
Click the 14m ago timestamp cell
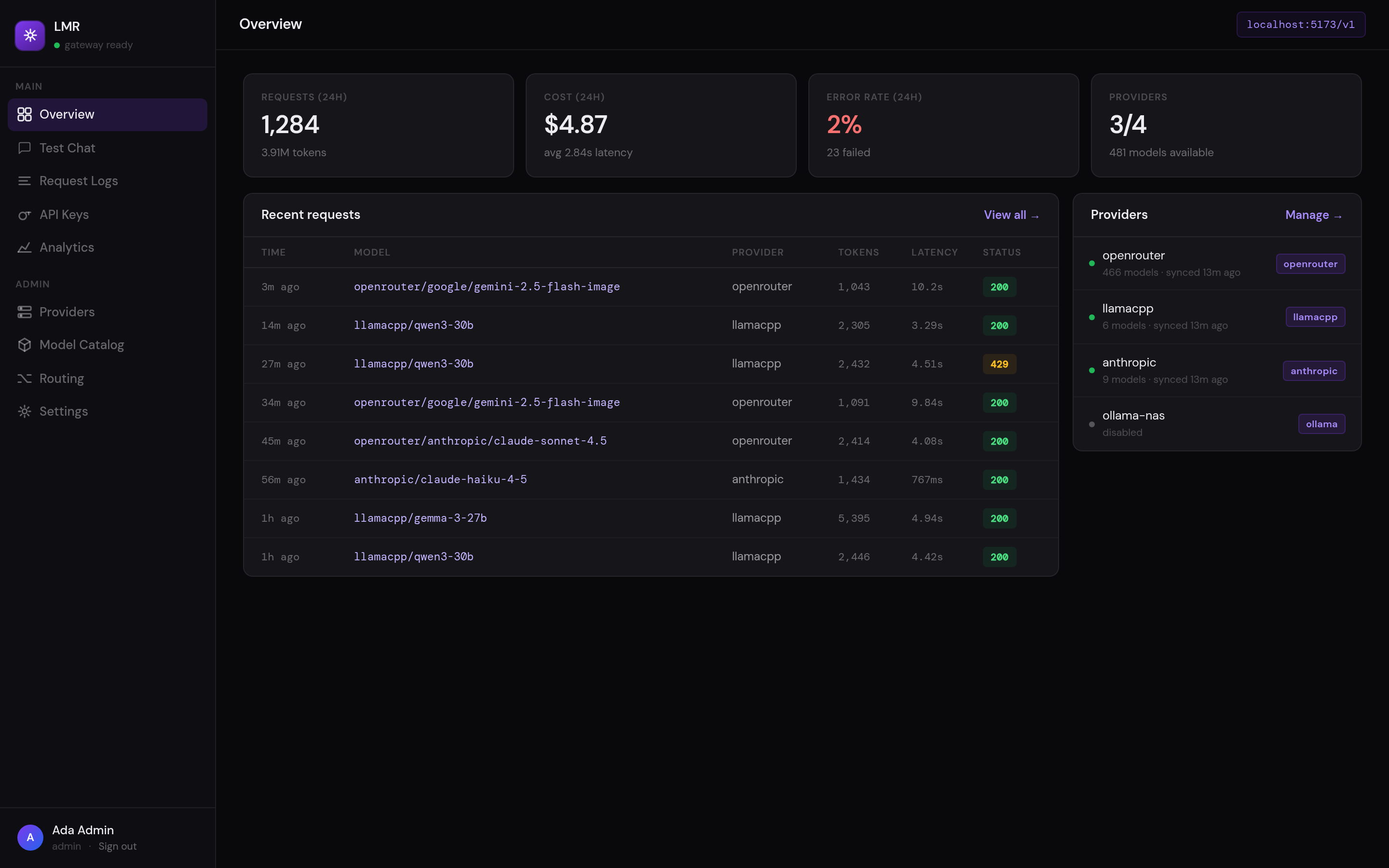click(284, 325)
